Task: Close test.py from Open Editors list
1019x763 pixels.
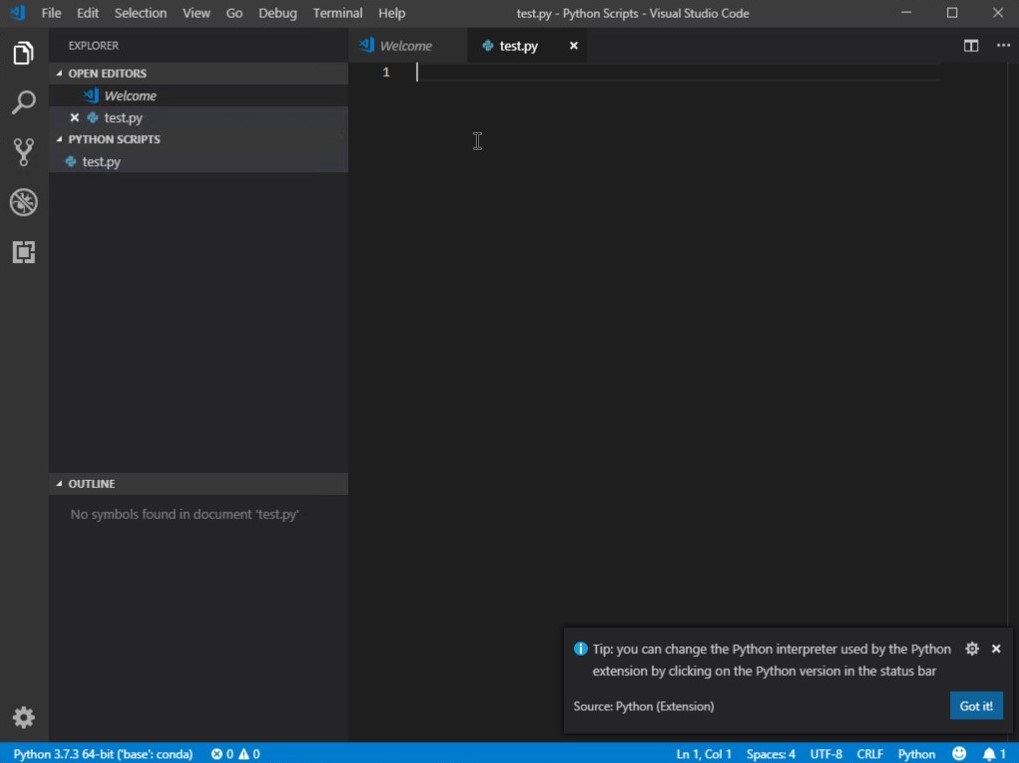Action: coord(74,118)
